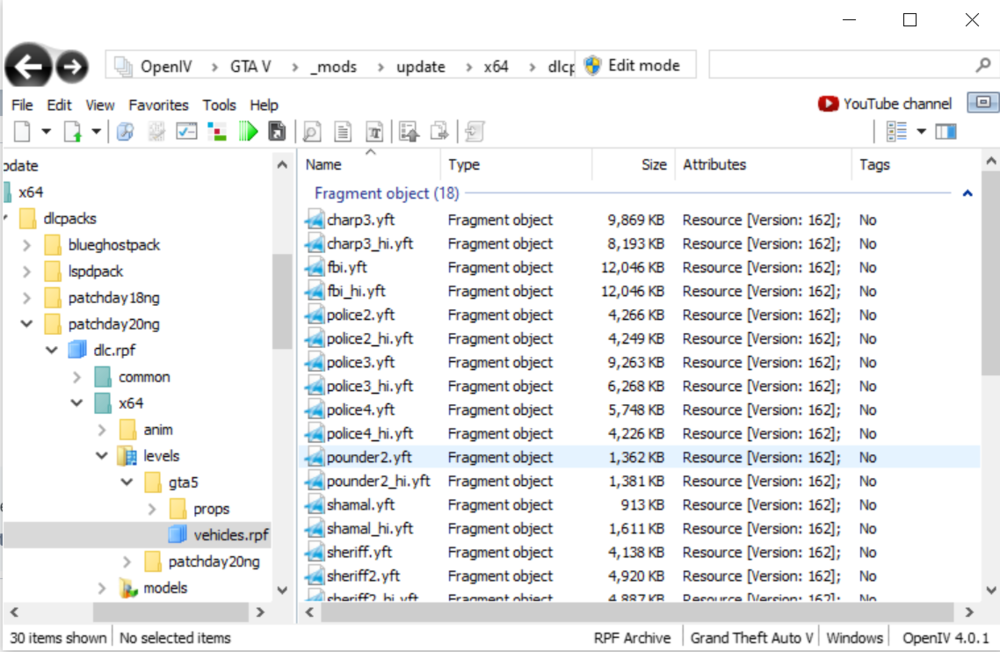Select vehicles.rpf in the tree
1000x652 pixels.
point(230,535)
